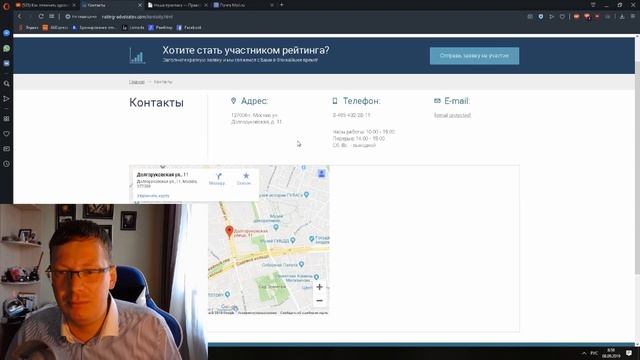Reload the current page

tap(41, 16)
